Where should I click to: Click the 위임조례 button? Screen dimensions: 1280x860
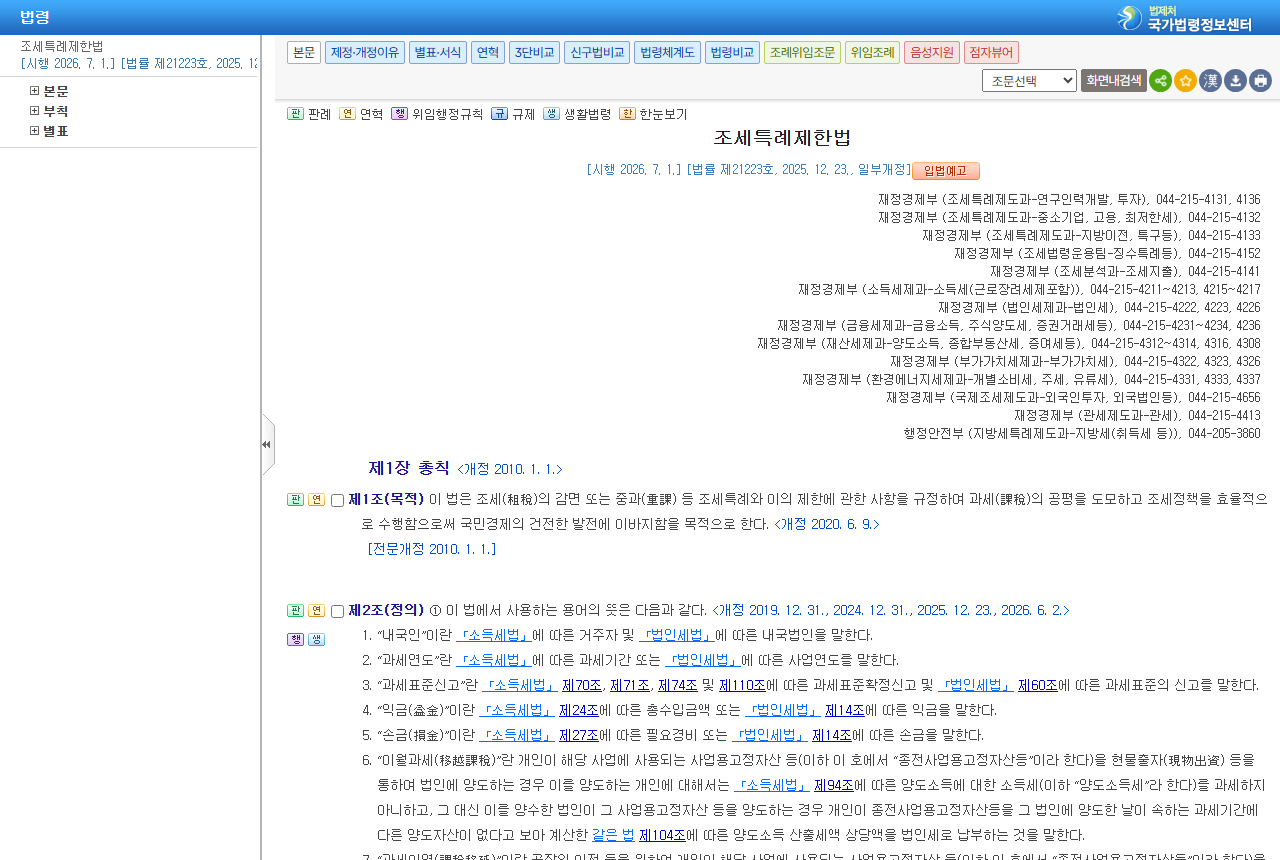(872, 53)
